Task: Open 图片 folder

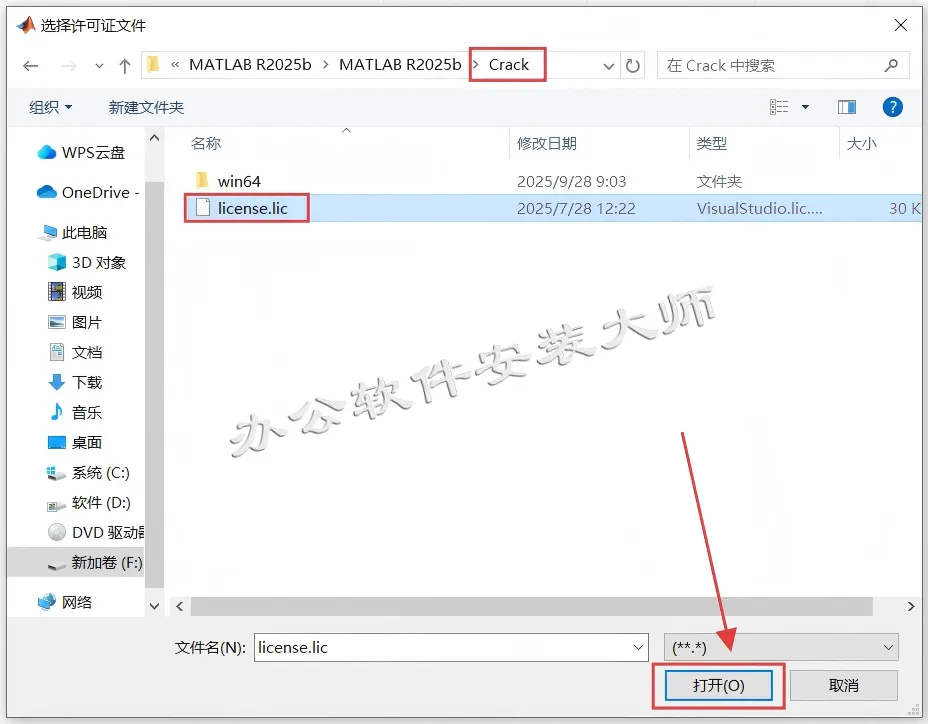Action: (x=87, y=322)
